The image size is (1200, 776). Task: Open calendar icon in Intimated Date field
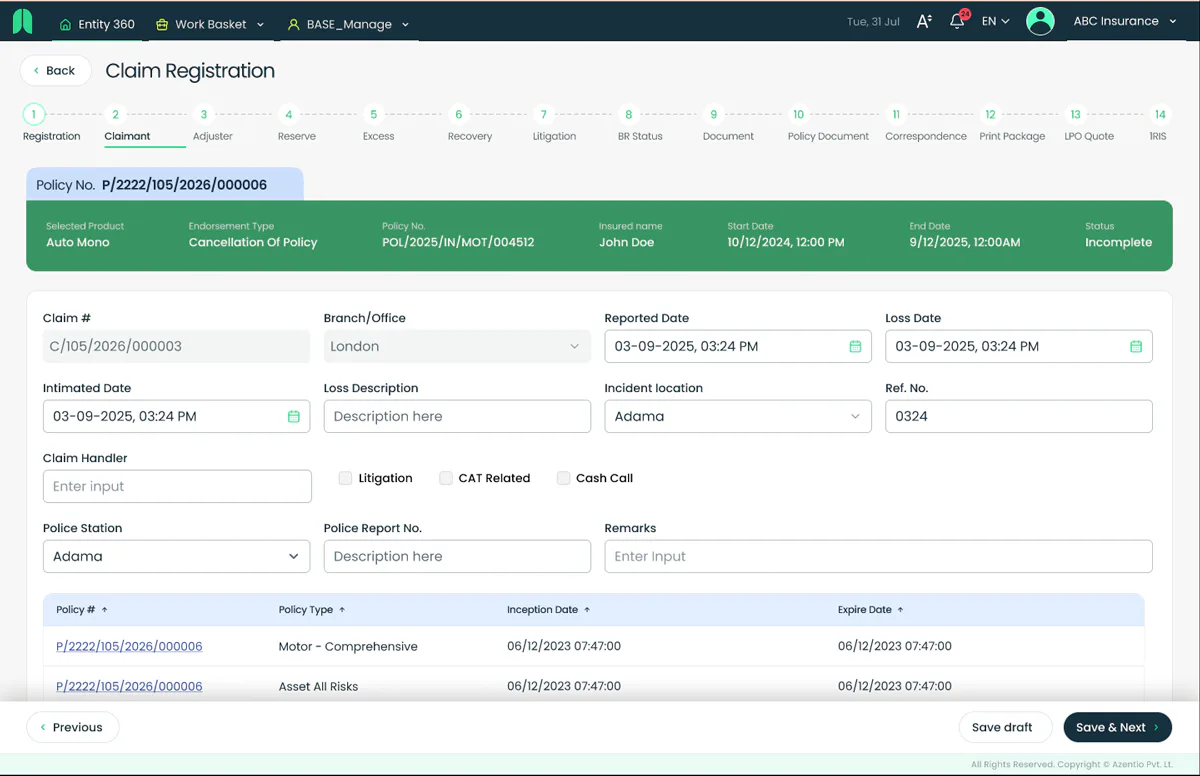(293, 416)
